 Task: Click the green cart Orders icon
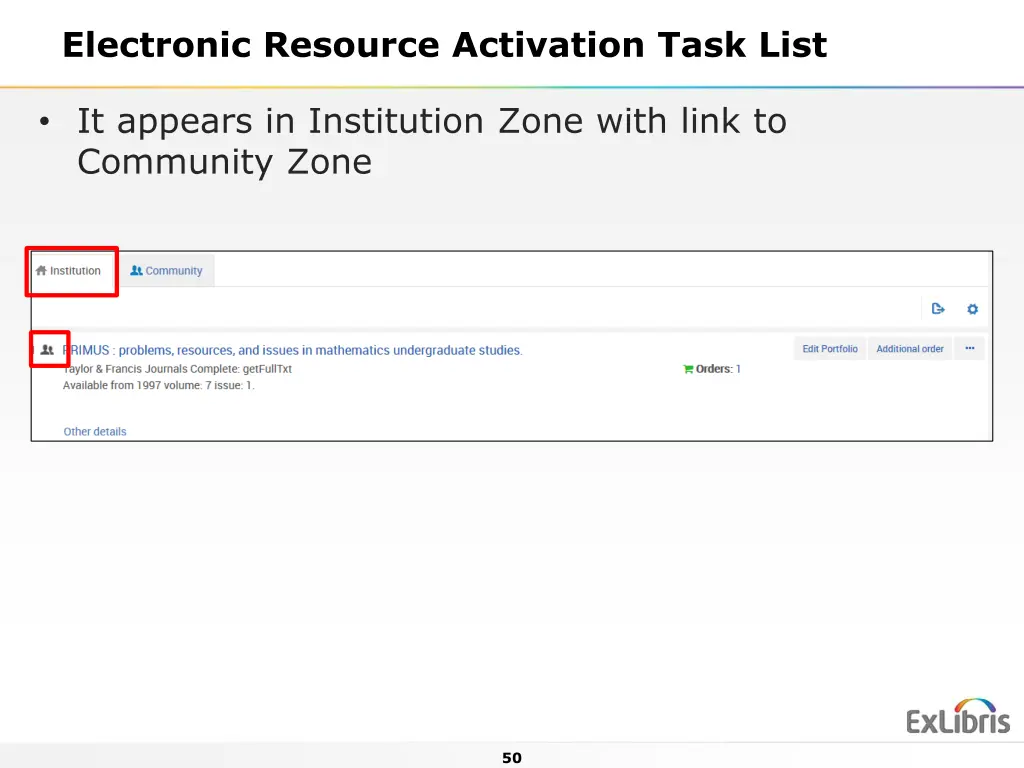coord(688,369)
